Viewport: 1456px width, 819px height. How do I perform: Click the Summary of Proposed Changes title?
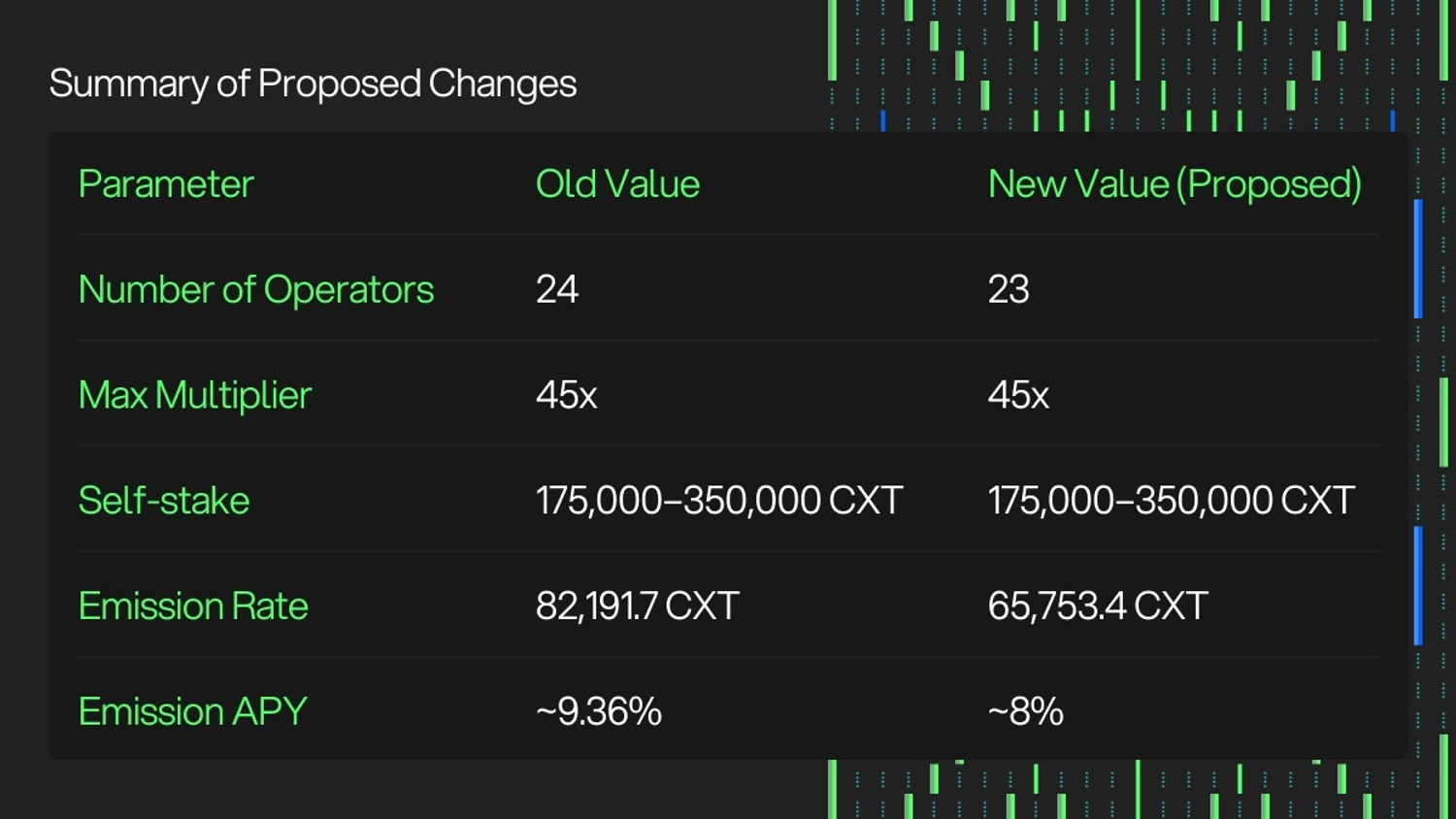click(313, 84)
